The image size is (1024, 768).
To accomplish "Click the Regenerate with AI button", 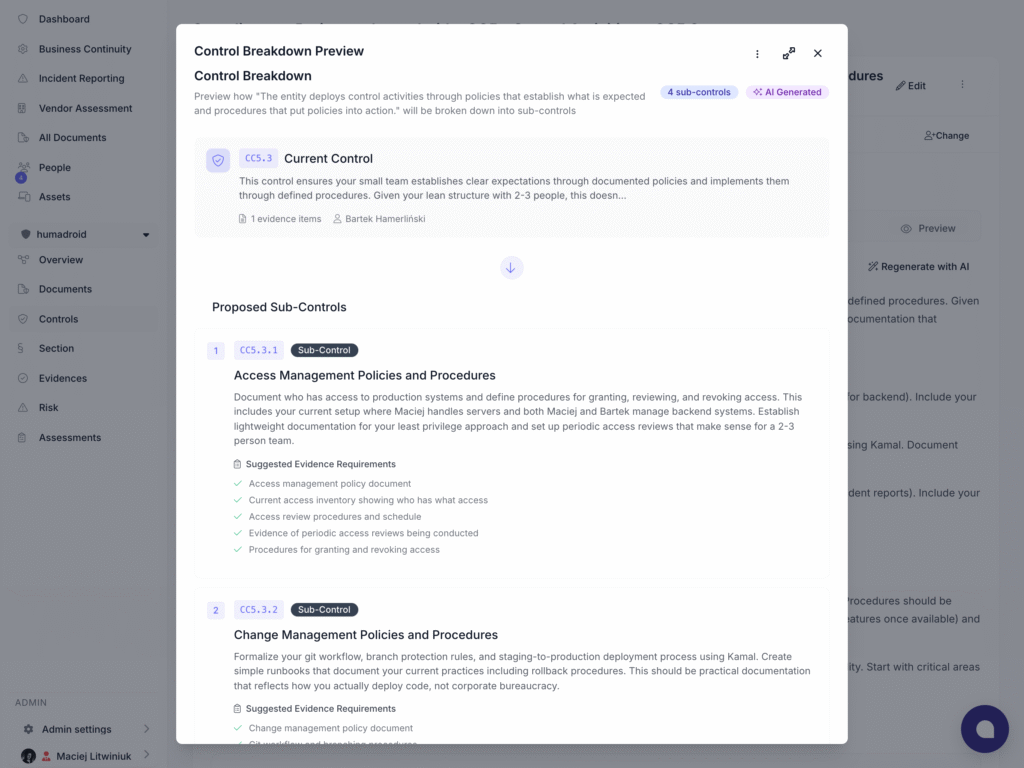I will click(x=918, y=267).
